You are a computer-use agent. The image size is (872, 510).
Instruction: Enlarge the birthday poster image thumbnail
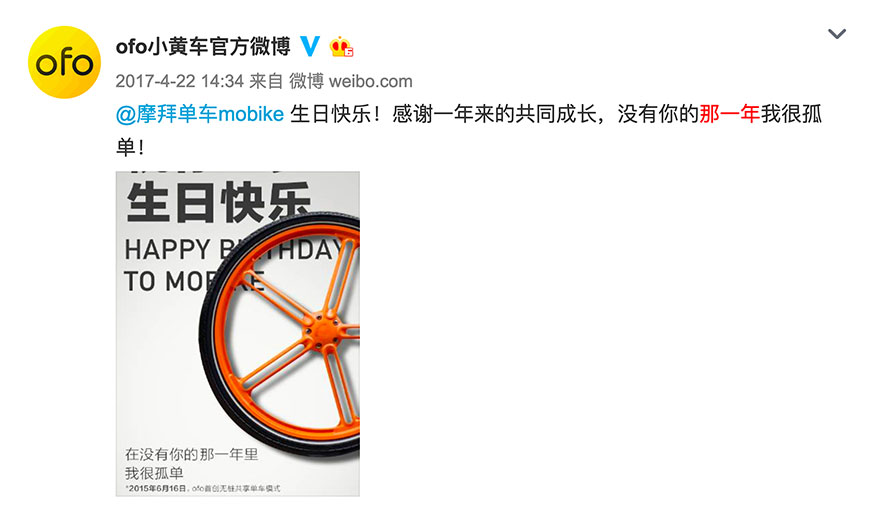click(x=238, y=334)
